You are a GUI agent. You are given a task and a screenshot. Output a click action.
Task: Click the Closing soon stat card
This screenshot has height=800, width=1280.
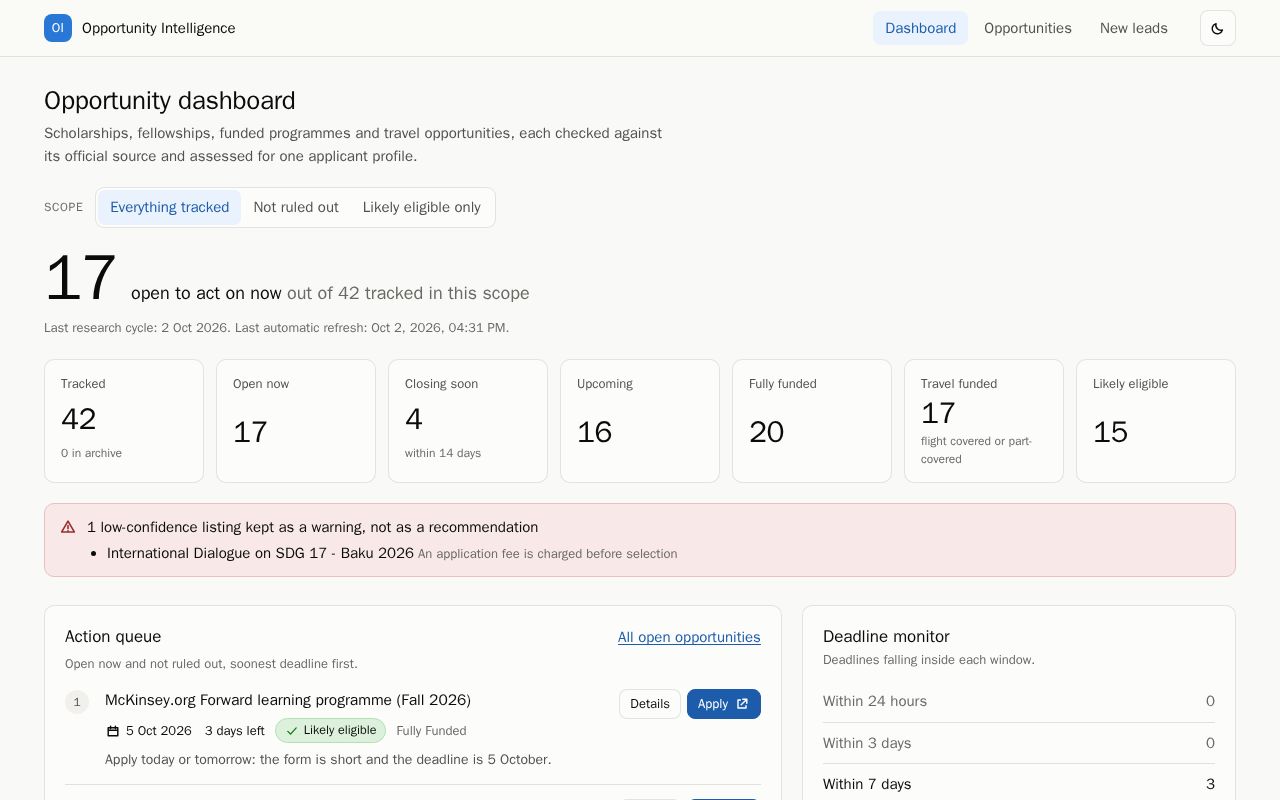[468, 421]
